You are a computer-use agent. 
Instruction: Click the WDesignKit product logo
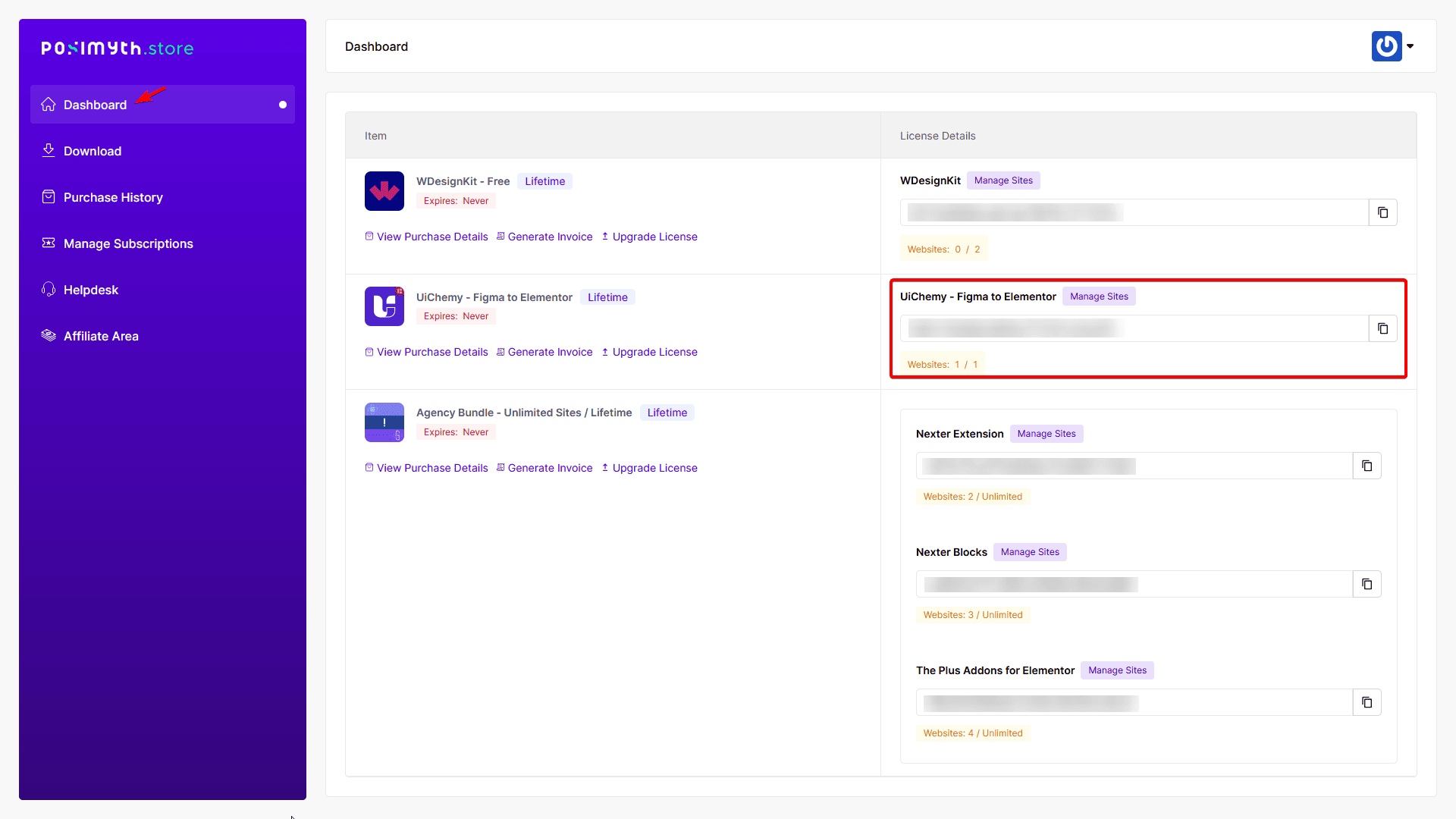click(384, 191)
